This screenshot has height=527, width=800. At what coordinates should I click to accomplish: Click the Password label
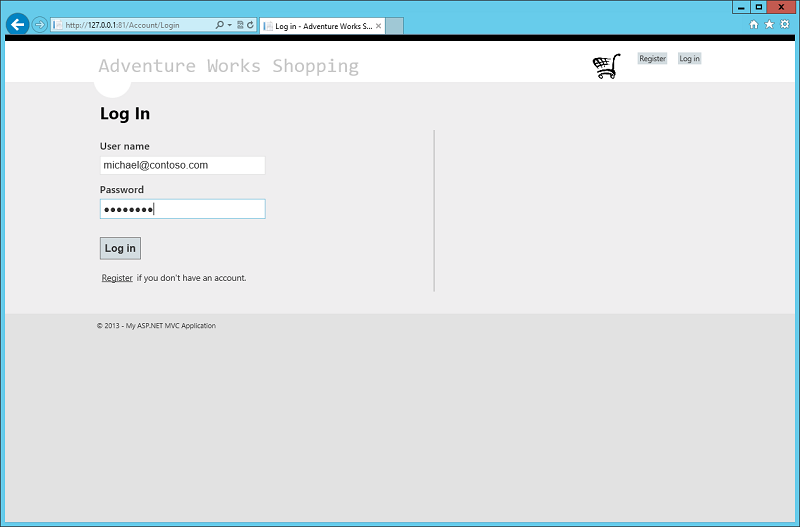121,190
